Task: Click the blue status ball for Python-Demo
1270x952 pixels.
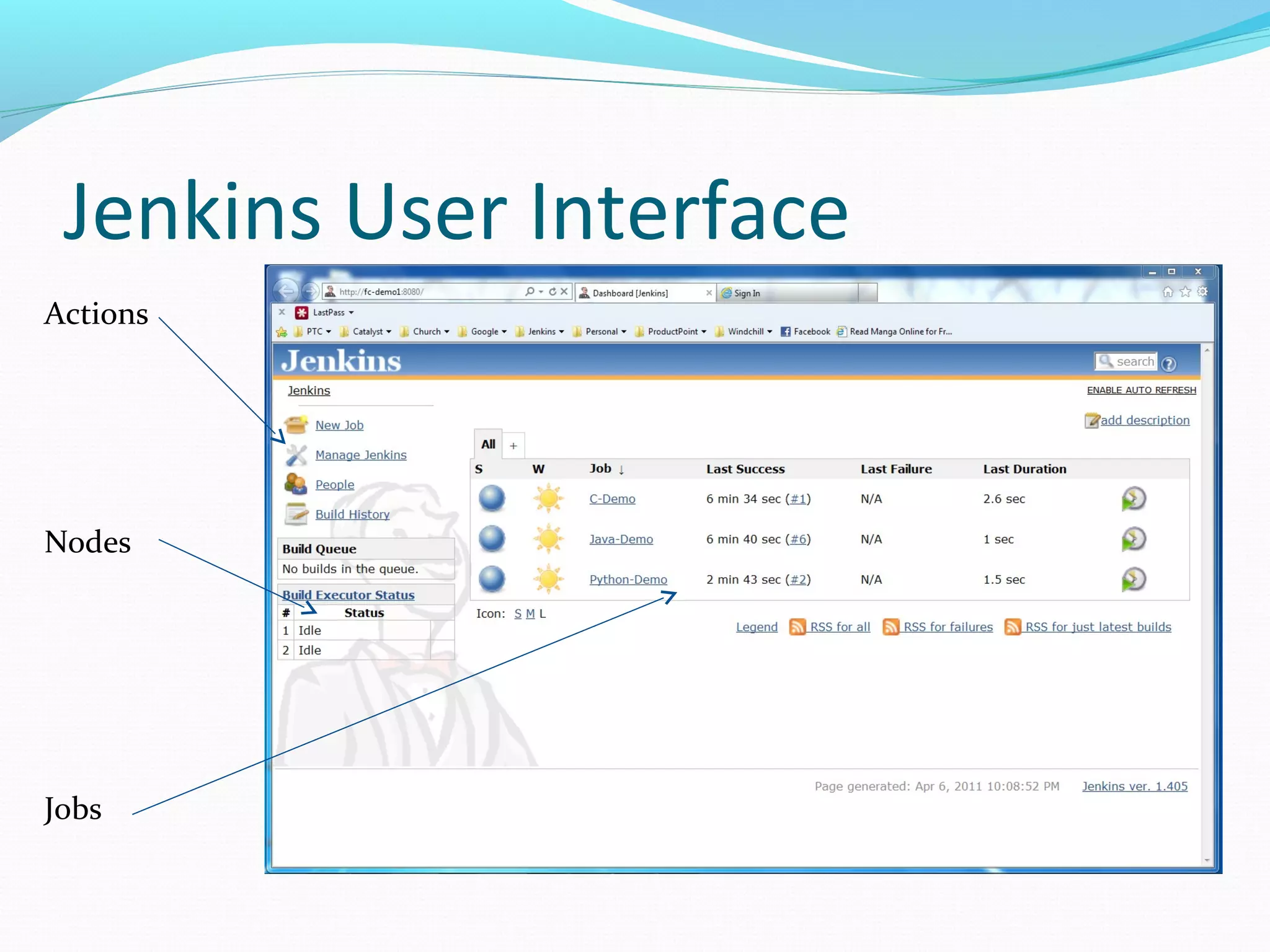Action: [492, 579]
